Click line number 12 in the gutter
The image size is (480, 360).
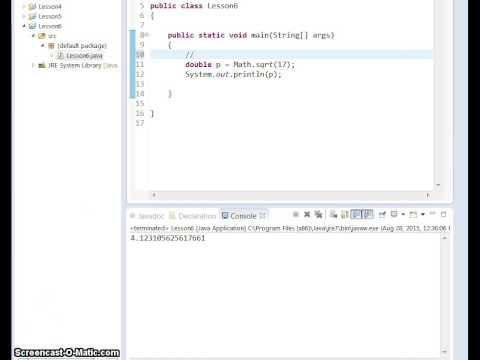coord(140,74)
